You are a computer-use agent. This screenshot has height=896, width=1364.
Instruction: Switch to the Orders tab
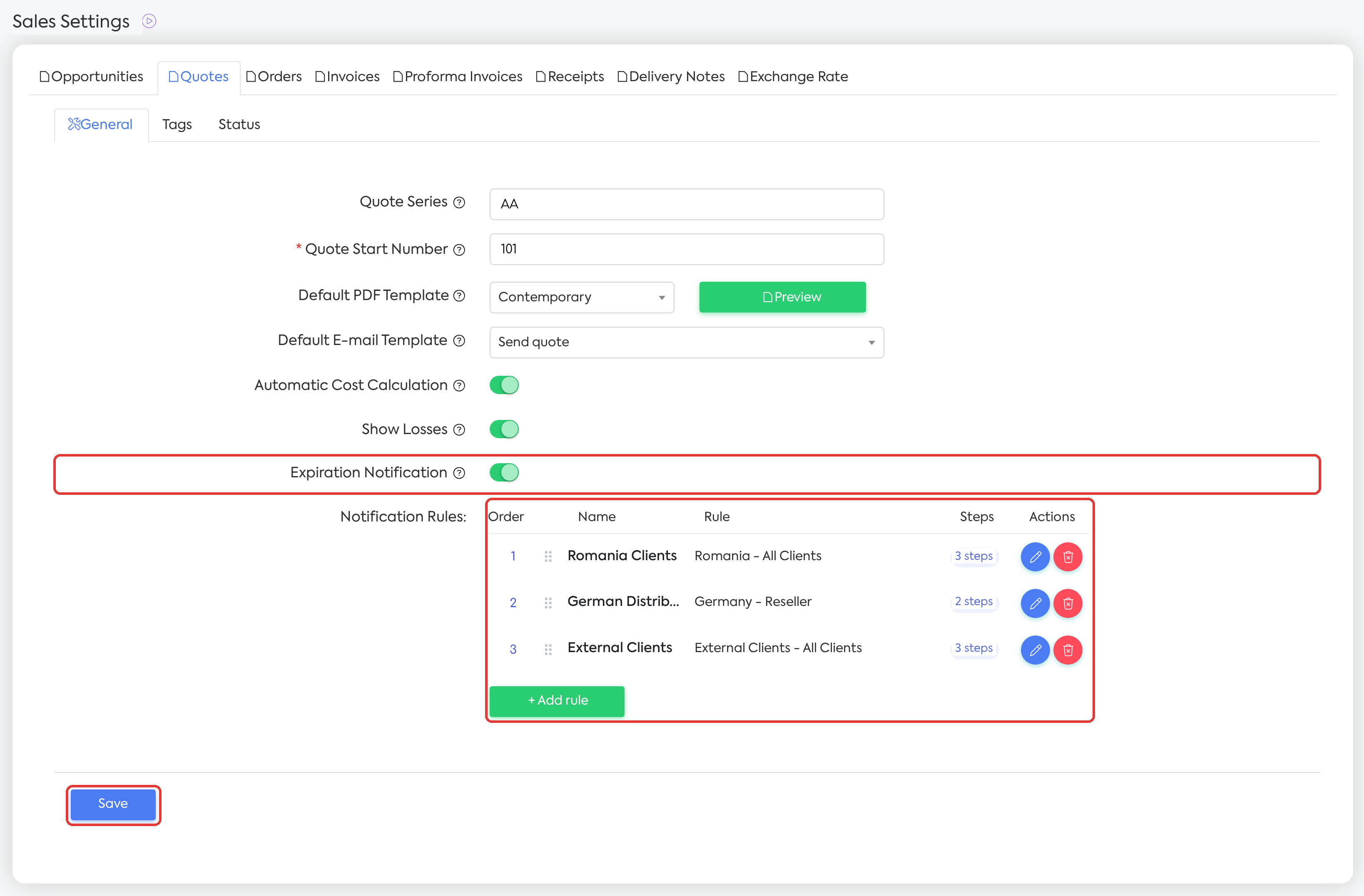(274, 77)
